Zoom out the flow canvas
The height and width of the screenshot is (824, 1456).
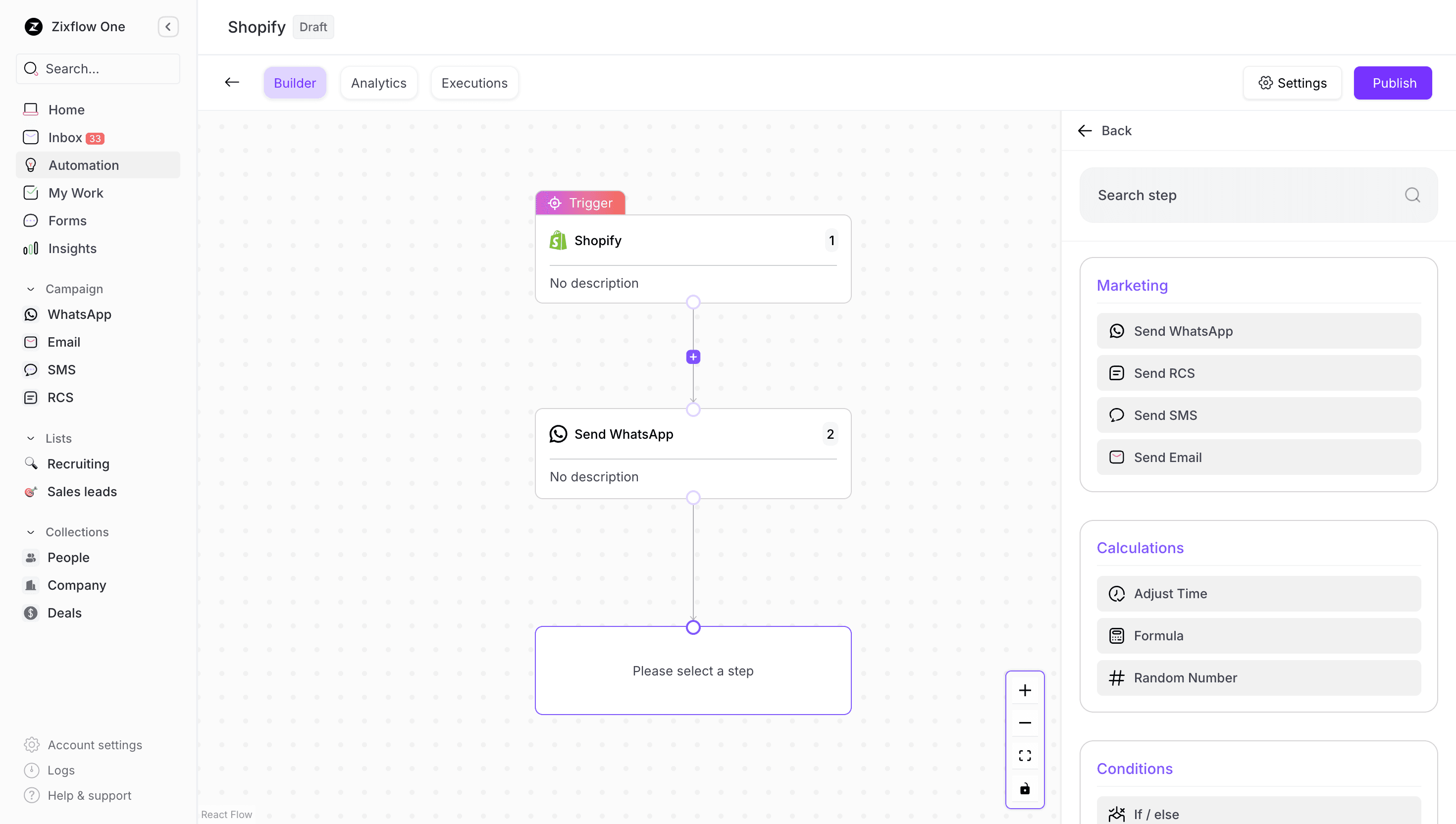[1024, 722]
